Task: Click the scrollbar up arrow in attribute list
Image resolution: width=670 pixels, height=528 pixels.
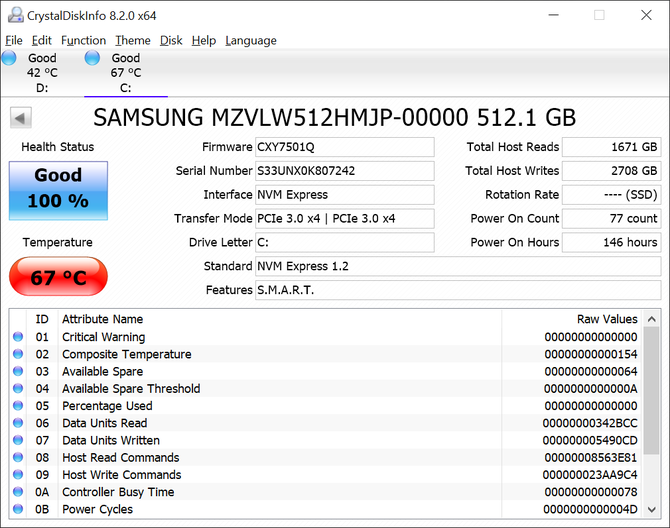Action: coord(652,319)
